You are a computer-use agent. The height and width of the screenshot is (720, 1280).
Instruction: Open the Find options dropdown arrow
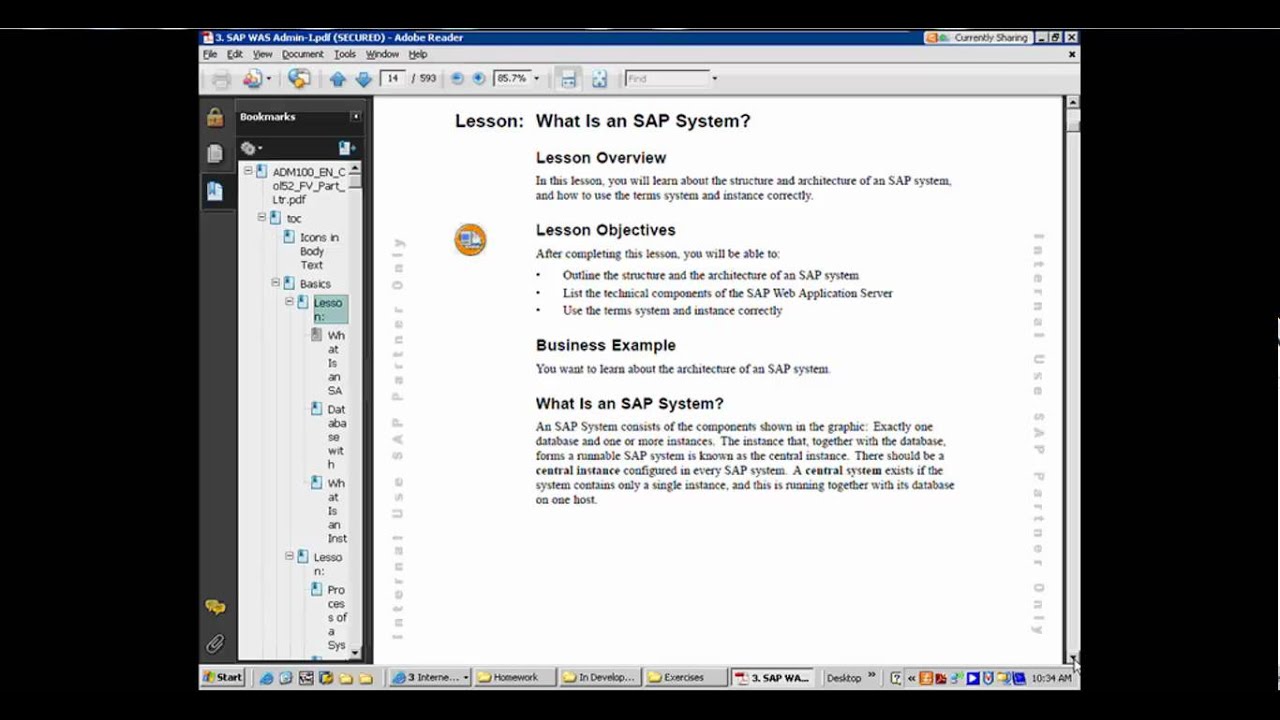[x=714, y=78]
